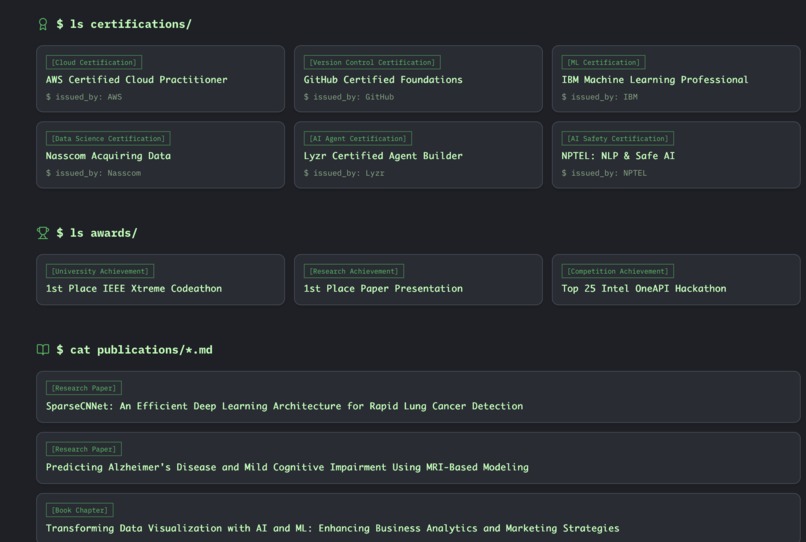Open the 1st Place Paper Presentation card
Viewport: 806px width, 542px height.
click(418, 280)
